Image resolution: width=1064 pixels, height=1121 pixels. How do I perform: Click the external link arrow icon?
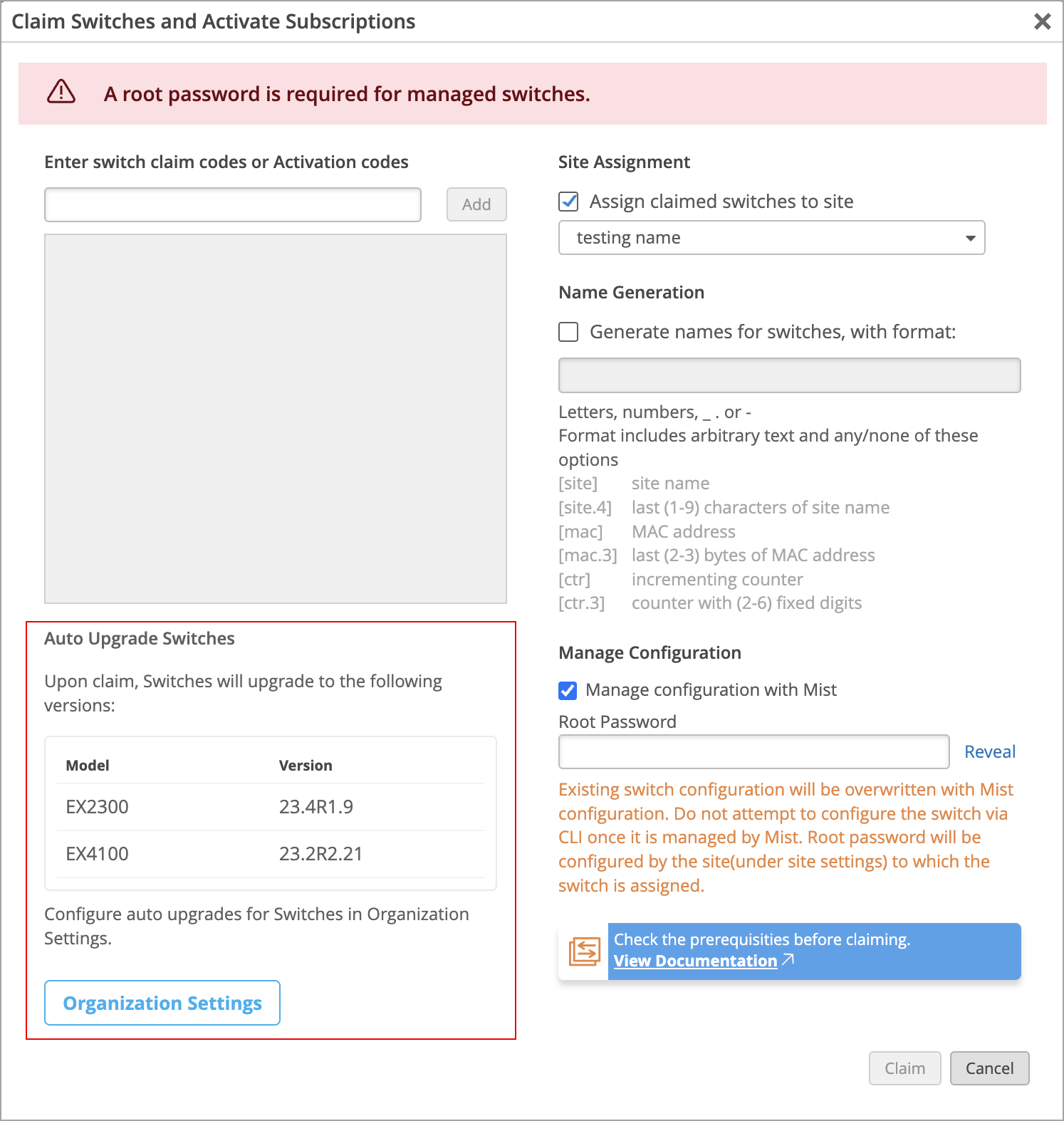tap(788, 960)
